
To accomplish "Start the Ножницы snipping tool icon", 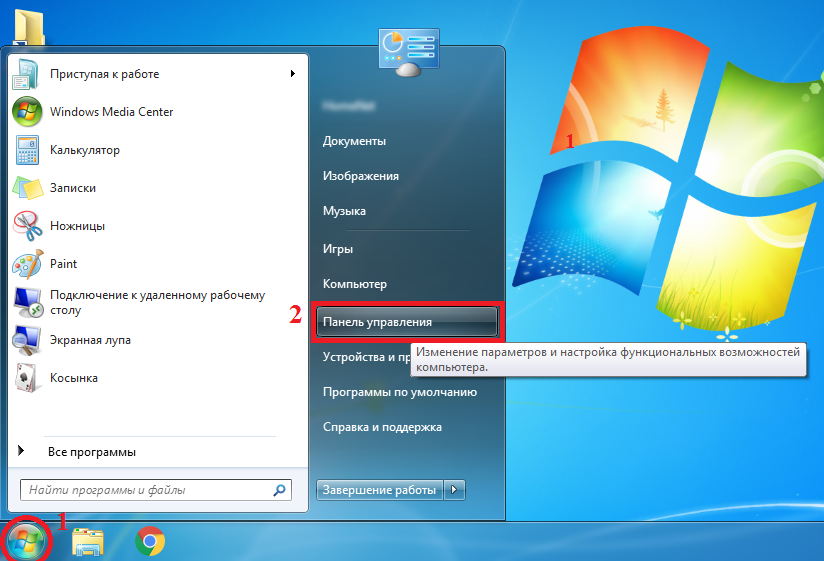I will 26,226.
